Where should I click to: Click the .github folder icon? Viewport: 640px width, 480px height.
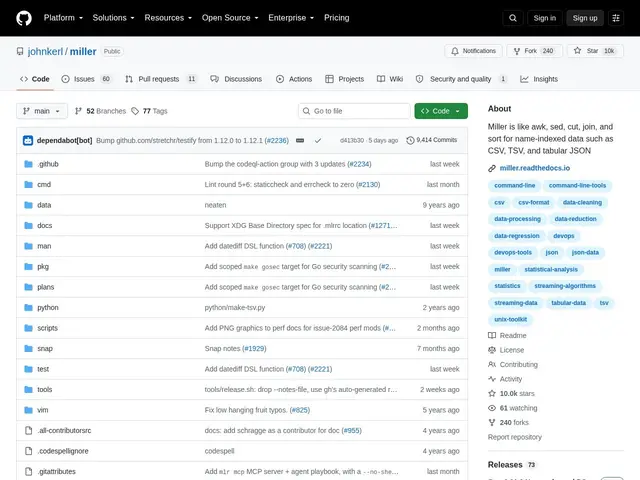(28, 164)
